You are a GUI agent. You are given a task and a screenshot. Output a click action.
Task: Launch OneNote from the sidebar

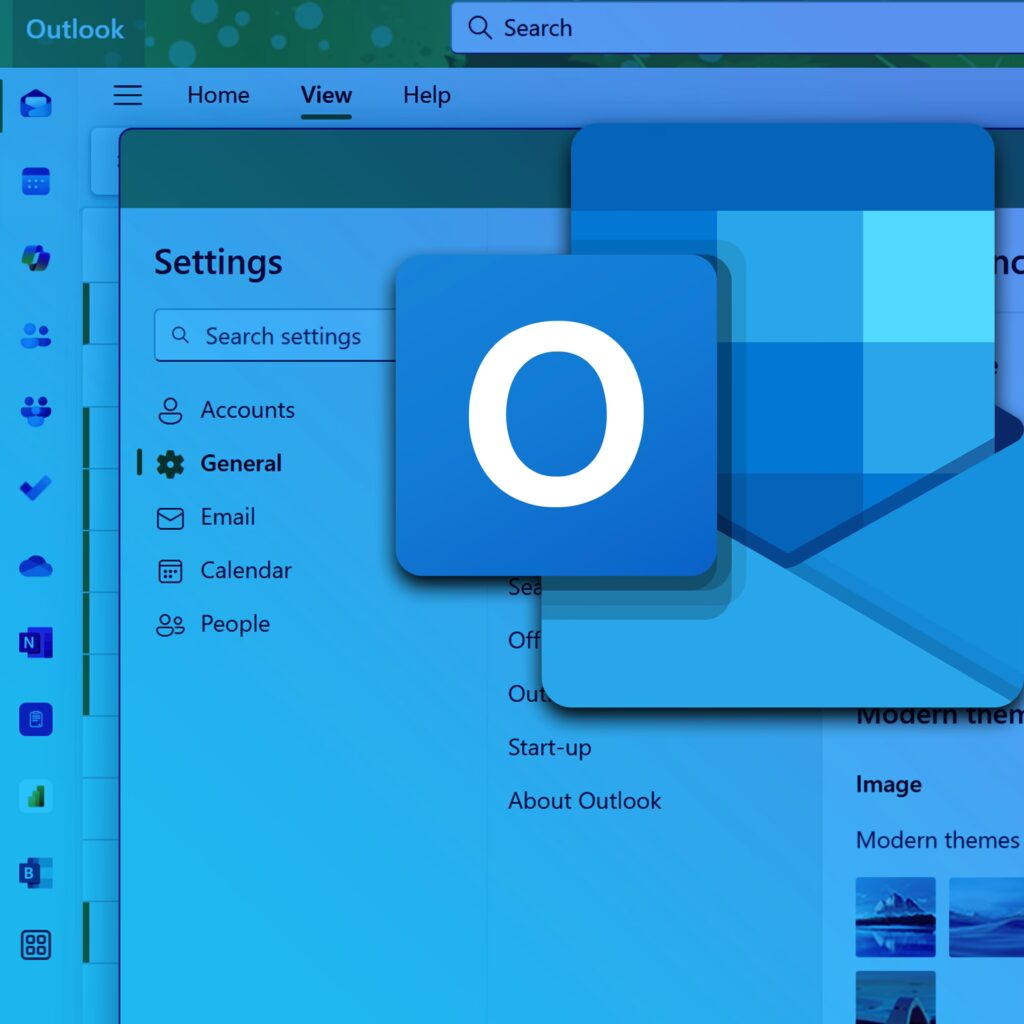point(36,643)
